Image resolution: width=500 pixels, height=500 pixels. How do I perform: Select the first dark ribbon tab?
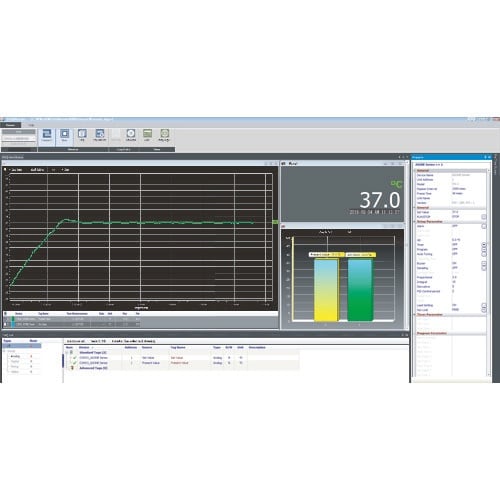pyautogui.click(x=10, y=125)
